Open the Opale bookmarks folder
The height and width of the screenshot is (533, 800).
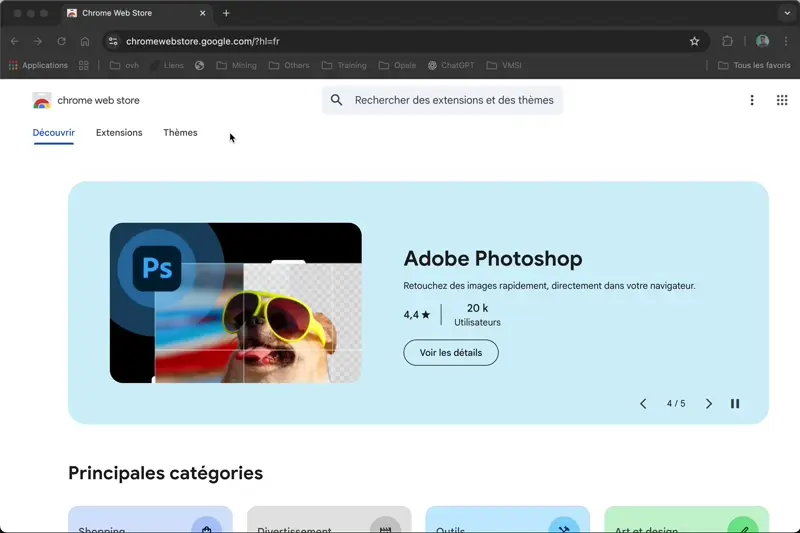[x=397, y=65]
